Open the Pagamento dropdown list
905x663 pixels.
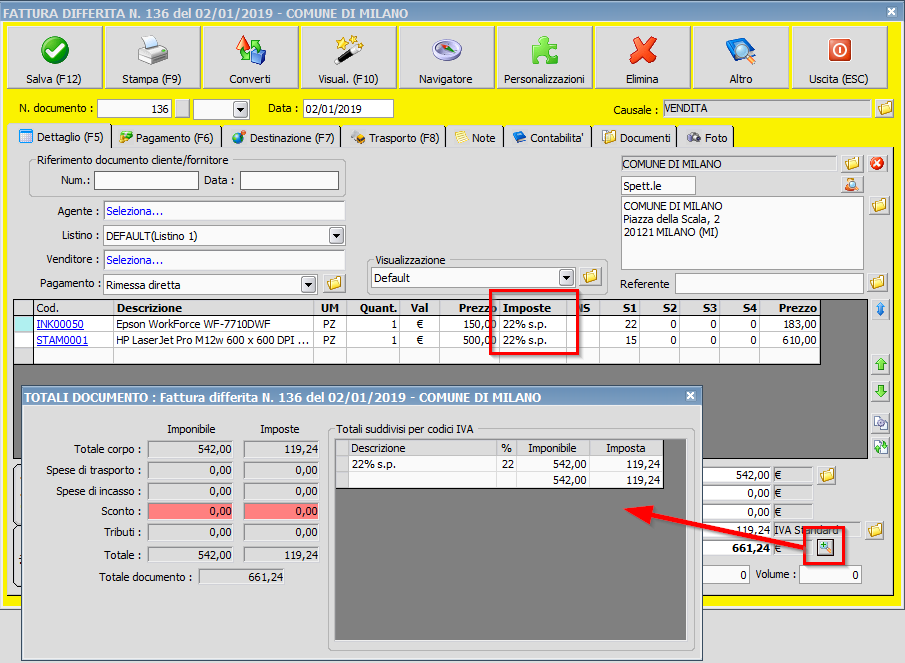(308, 284)
